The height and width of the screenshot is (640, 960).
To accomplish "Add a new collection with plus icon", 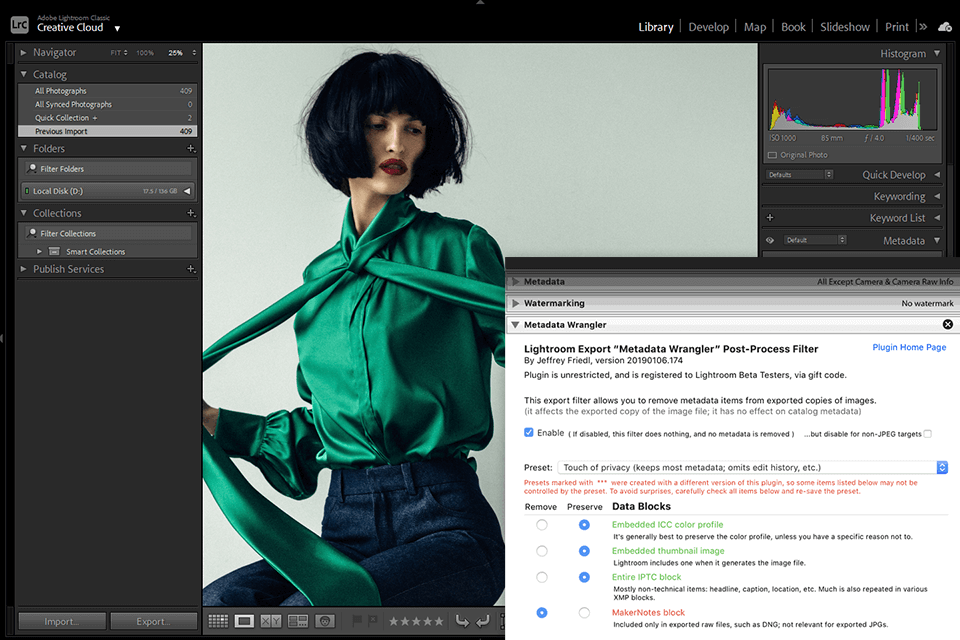I will (x=191, y=213).
